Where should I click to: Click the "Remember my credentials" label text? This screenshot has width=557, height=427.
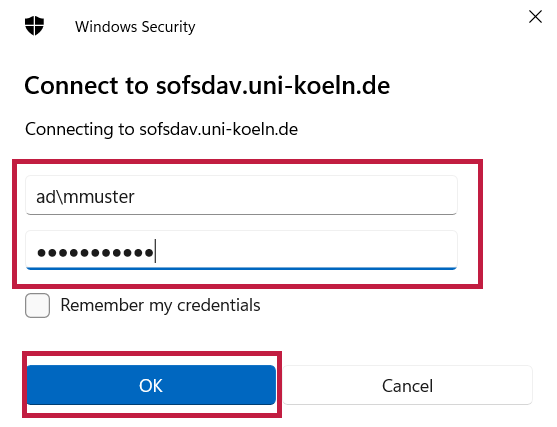(x=160, y=306)
